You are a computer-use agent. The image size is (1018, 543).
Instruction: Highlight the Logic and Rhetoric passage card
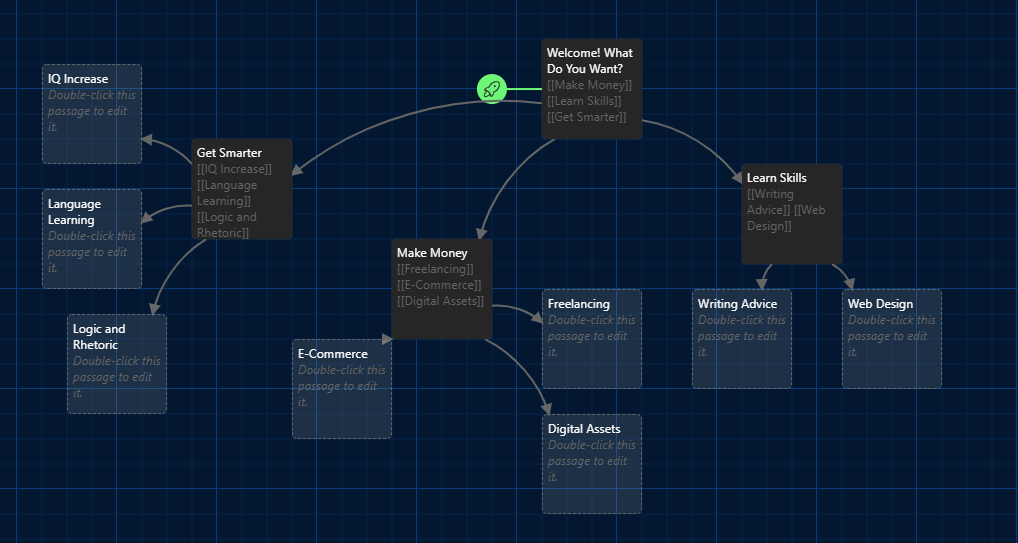point(116,364)
